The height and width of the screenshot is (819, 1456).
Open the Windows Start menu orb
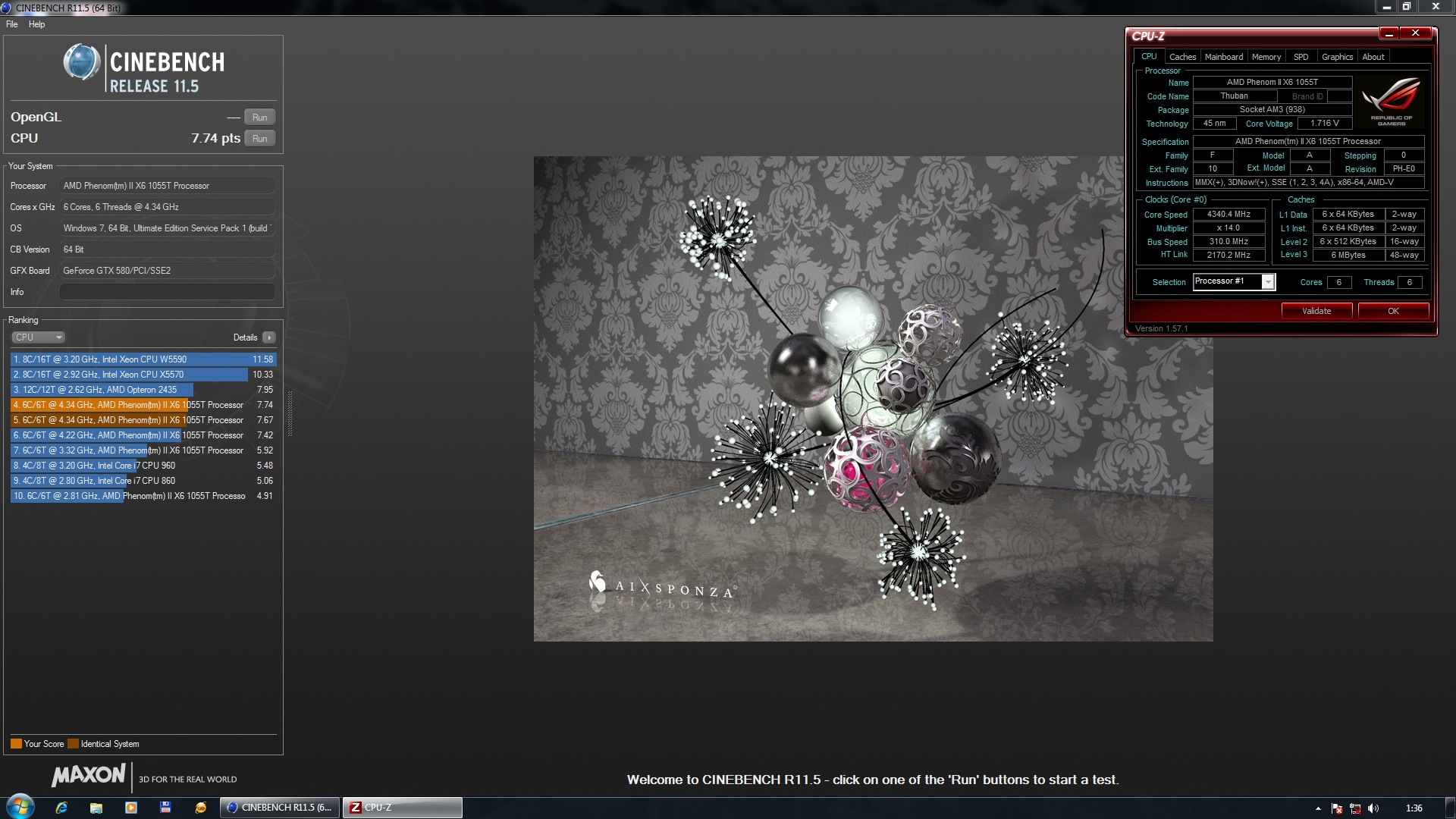pyautogui.click(x=20, y=807)
